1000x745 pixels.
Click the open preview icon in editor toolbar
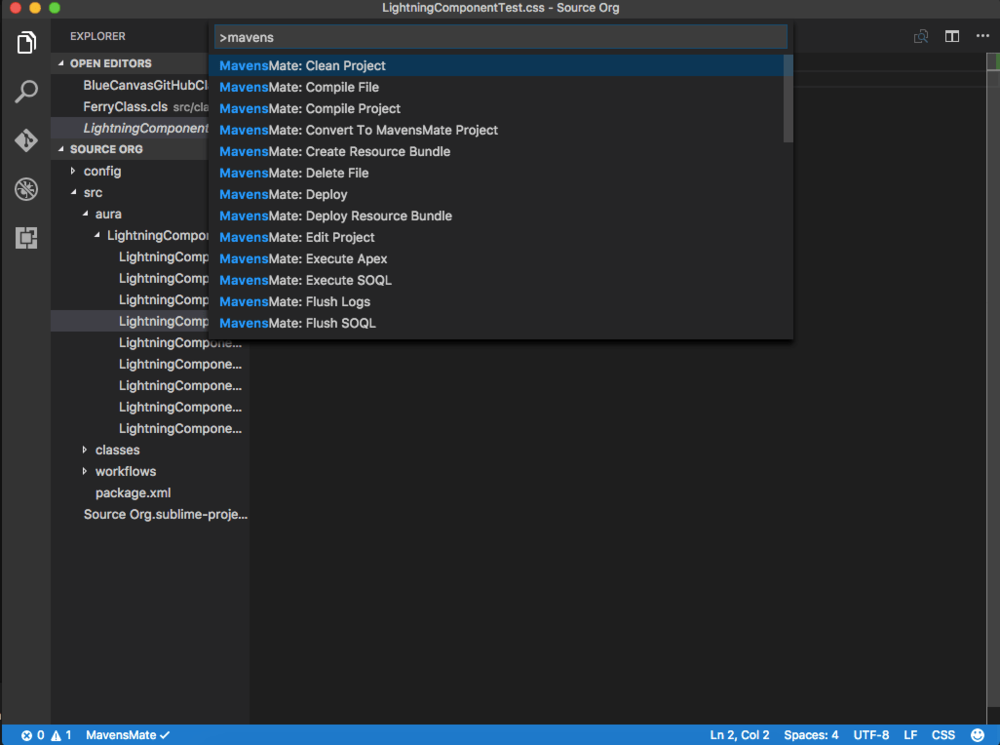921,36
